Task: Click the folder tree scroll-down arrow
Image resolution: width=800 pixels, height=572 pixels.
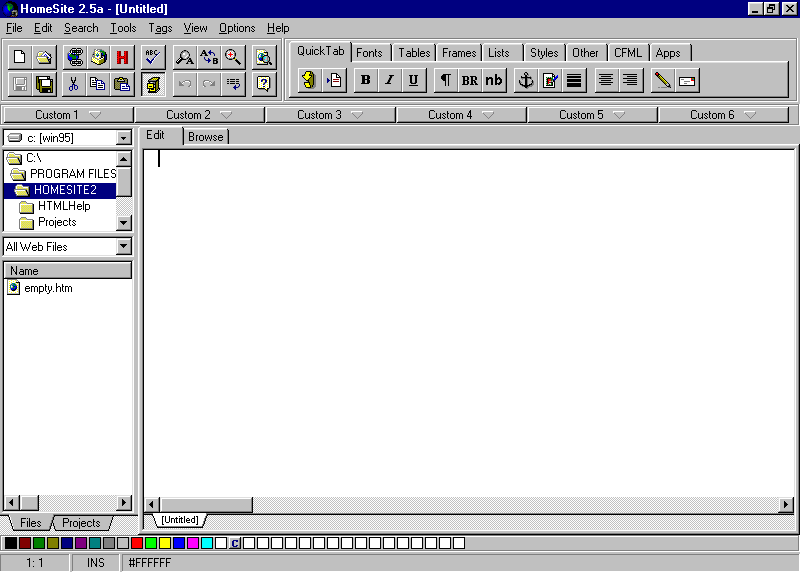Action: pyautogui.click(x=123, y=222)
